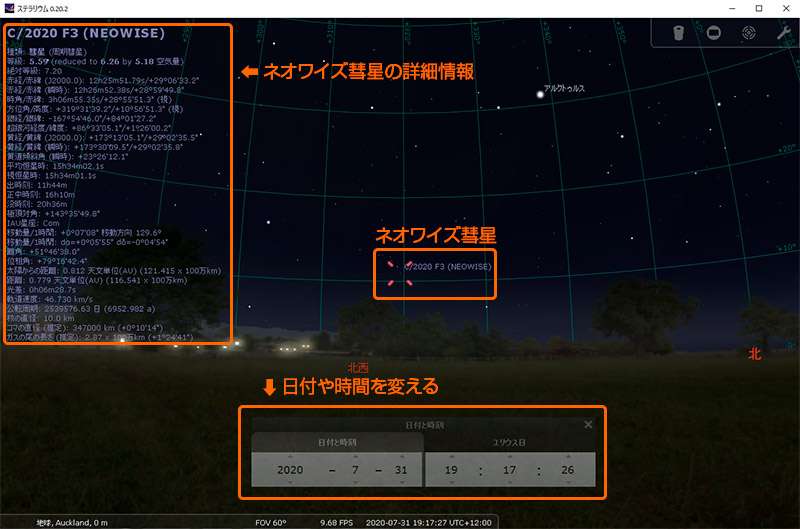Image resolution: width=800 pixels, height=529 pixels.
Task: Decrease the hour 19 with down arrow
Action: click(452, 482)
